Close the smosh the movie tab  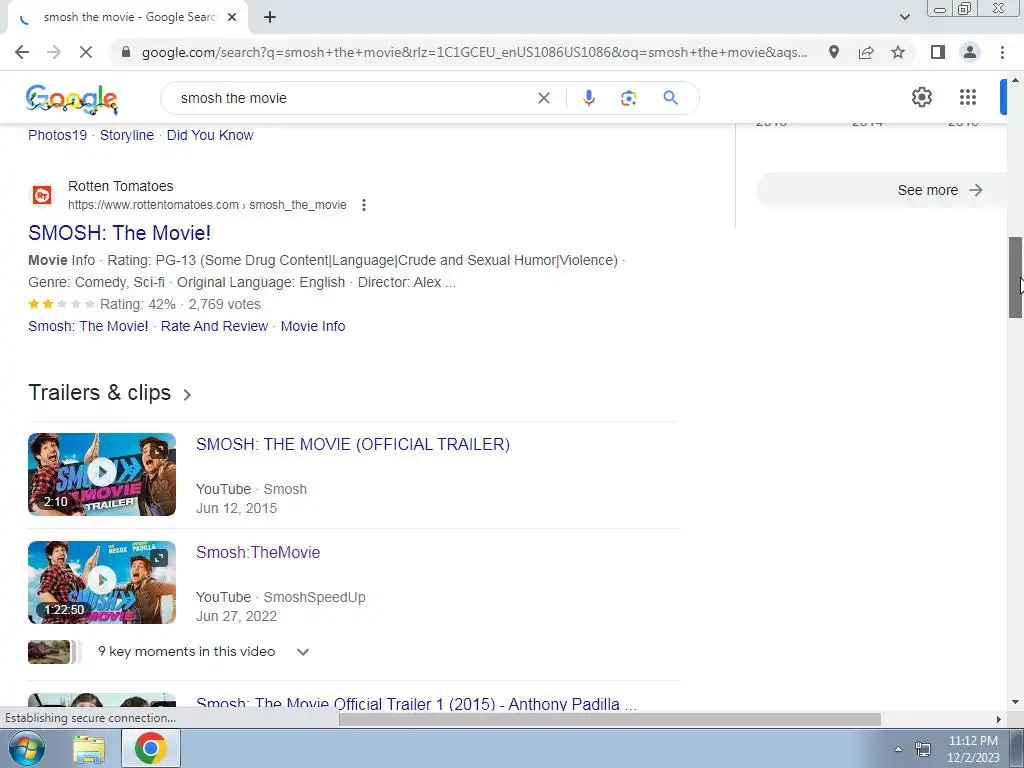pos(232,17)
